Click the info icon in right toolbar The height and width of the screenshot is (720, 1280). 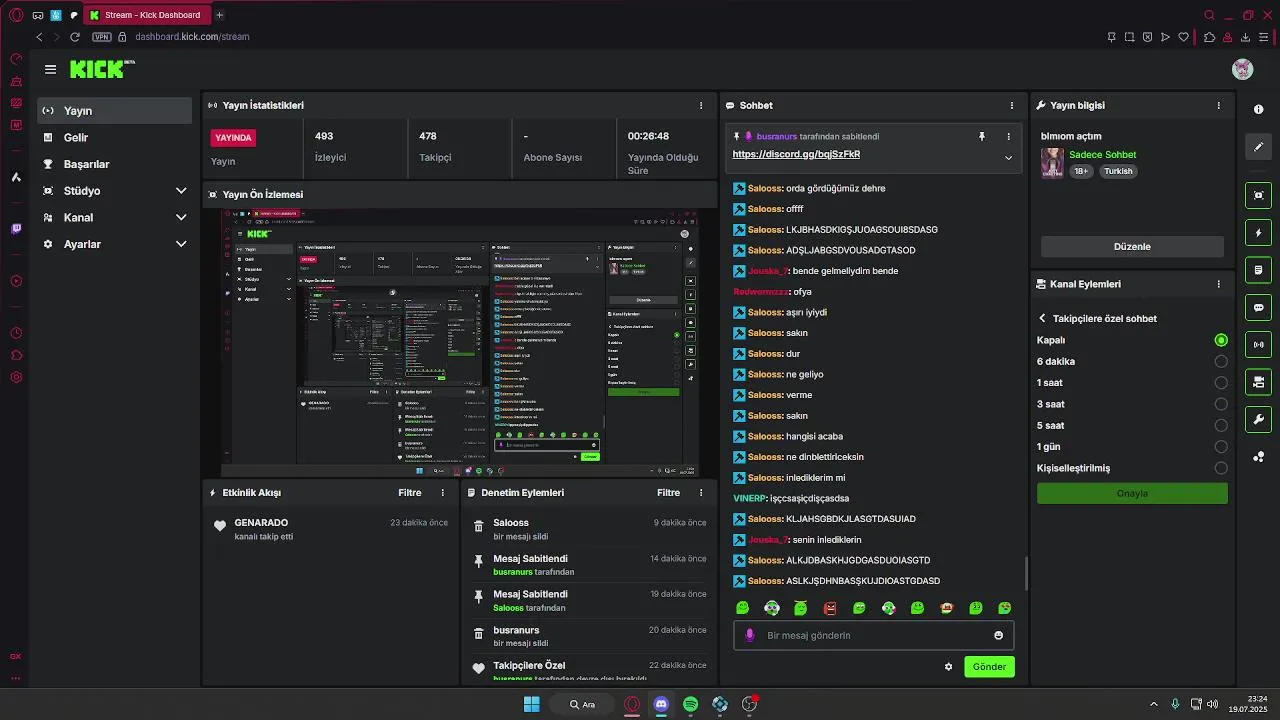click(x=1258, y=109)
